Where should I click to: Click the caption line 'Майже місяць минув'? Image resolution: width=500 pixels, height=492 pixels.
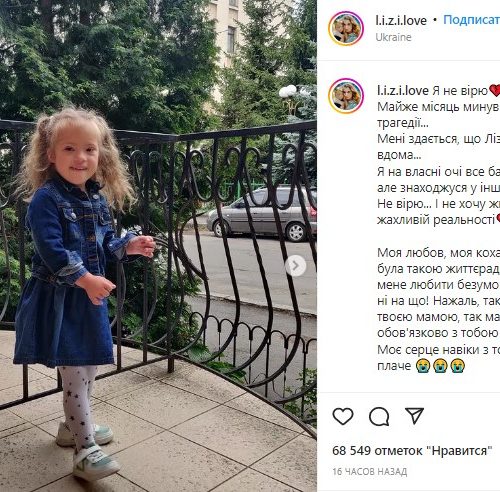[x=438, y=107]
